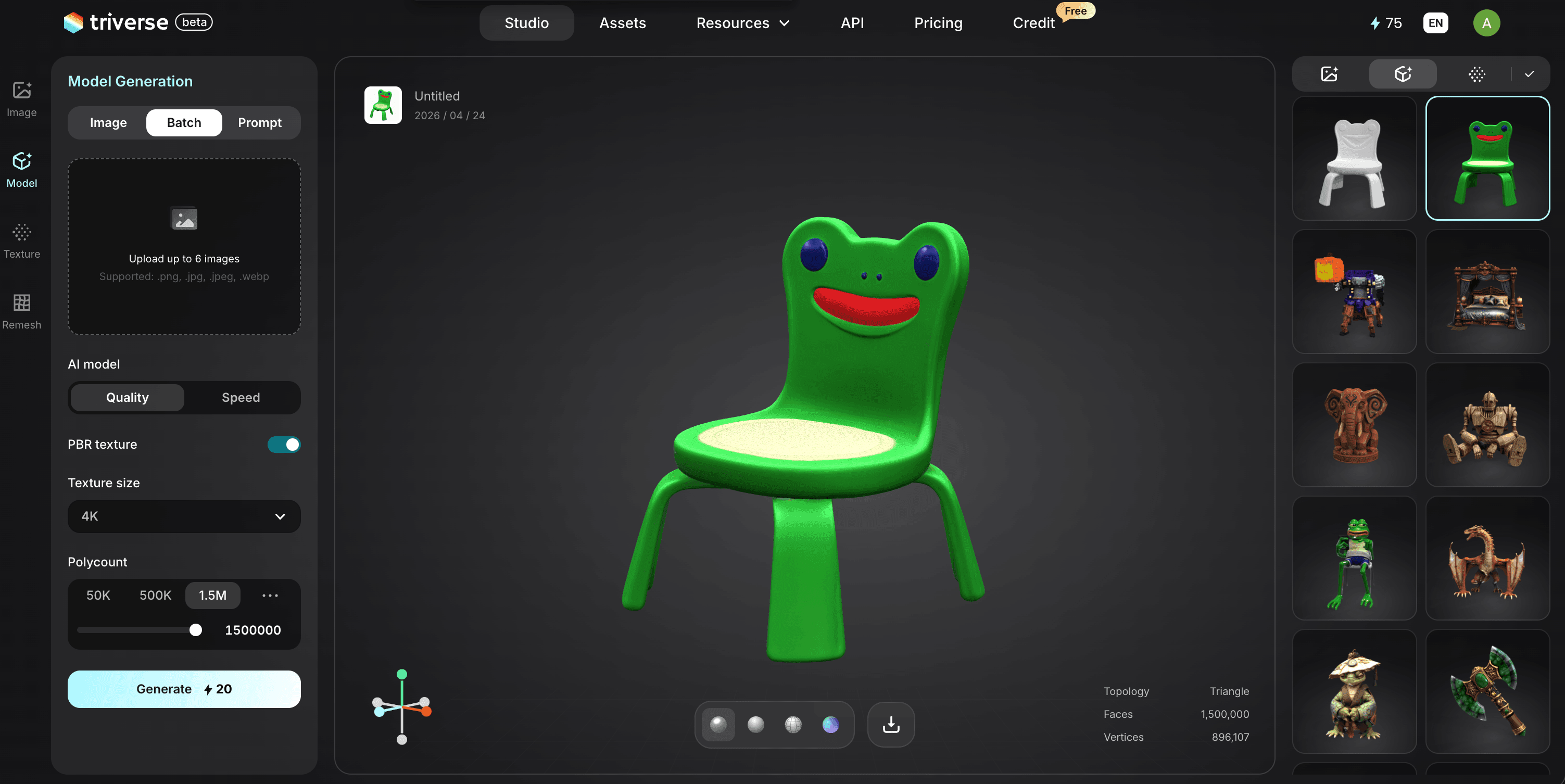The image size is (1565, 784).
Task: Select the iridescent purple sphere view mode
Action: pyautogui.click(x=830, y=725)
